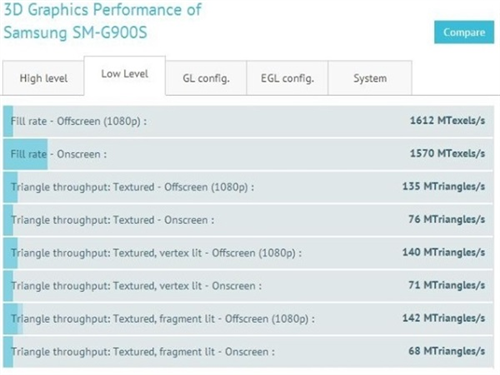The width and height of the screenshot is (500, 375).
Task: Click the 1570 MTexels/s value
Action: pos(447,153)
